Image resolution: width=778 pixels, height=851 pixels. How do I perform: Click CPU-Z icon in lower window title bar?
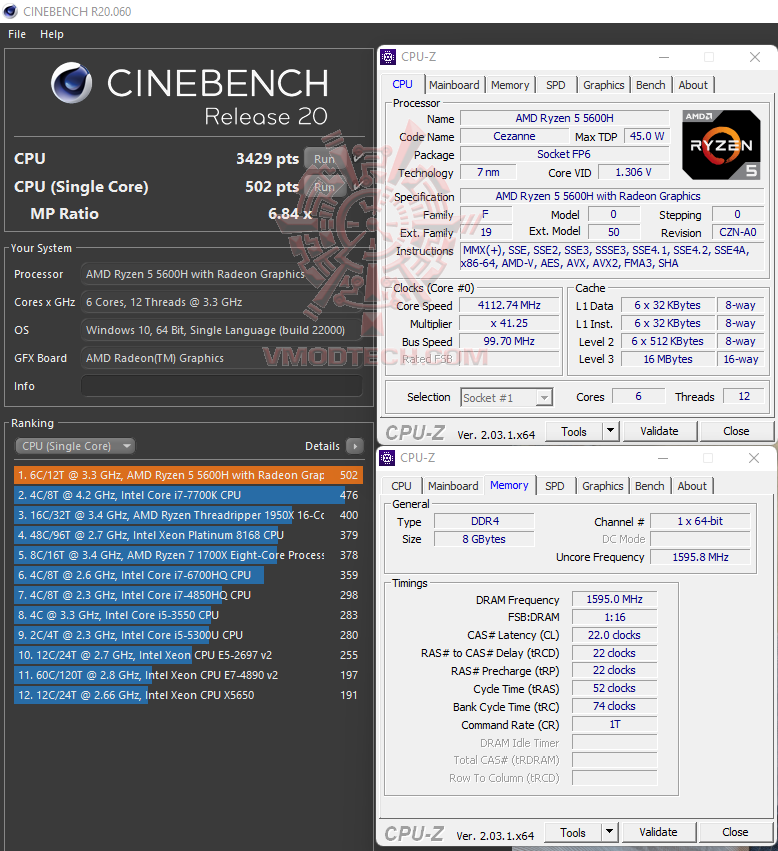(x=387, y=458)
